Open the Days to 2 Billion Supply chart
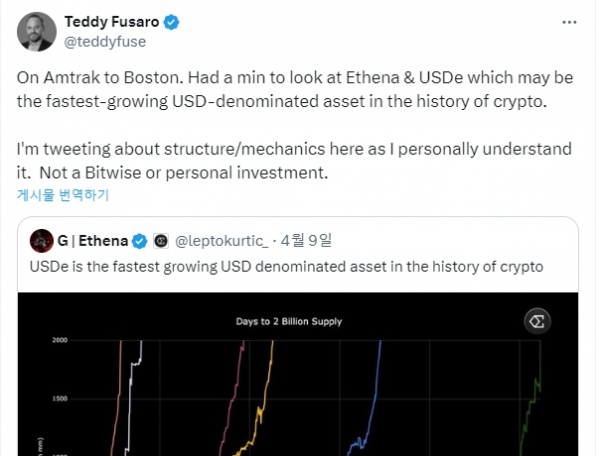The height and width of the screenshot is (456, 600). pos(298,374)
